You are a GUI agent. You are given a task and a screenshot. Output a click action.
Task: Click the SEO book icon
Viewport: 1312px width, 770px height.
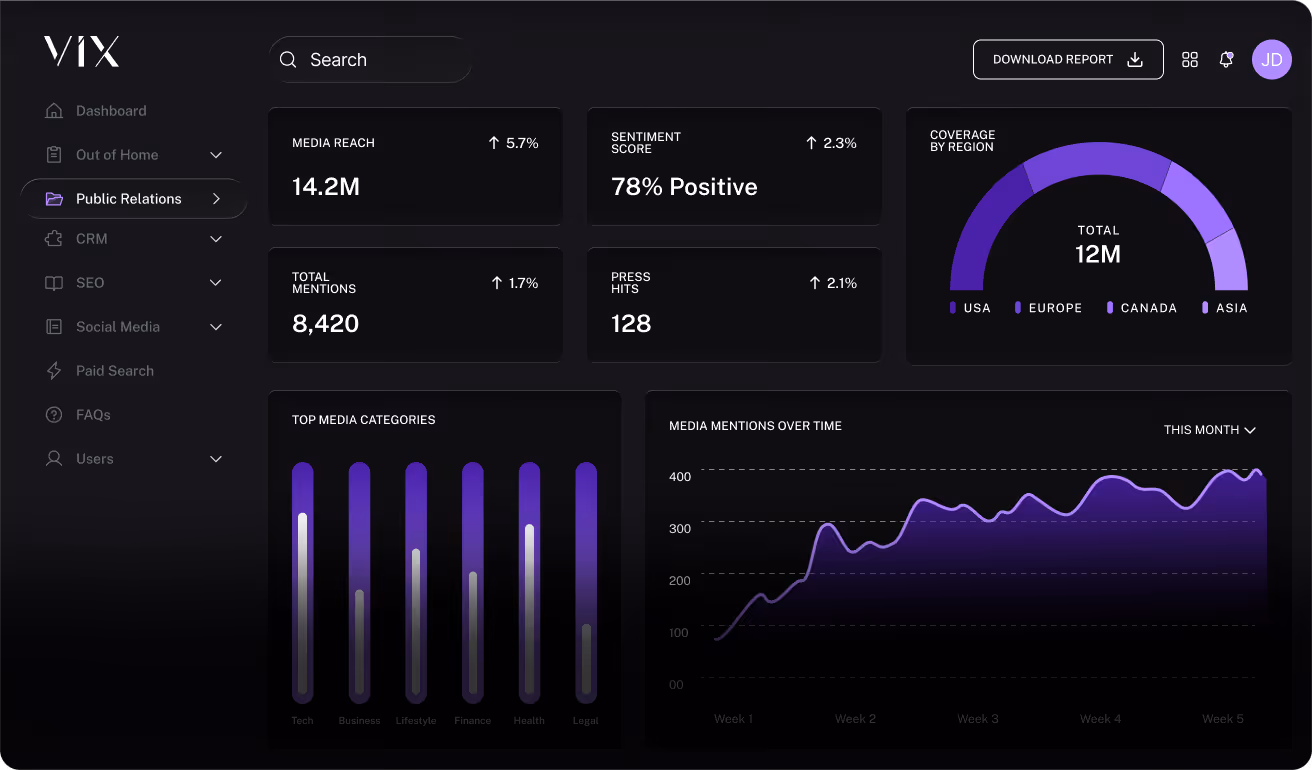tap(54, 283)
